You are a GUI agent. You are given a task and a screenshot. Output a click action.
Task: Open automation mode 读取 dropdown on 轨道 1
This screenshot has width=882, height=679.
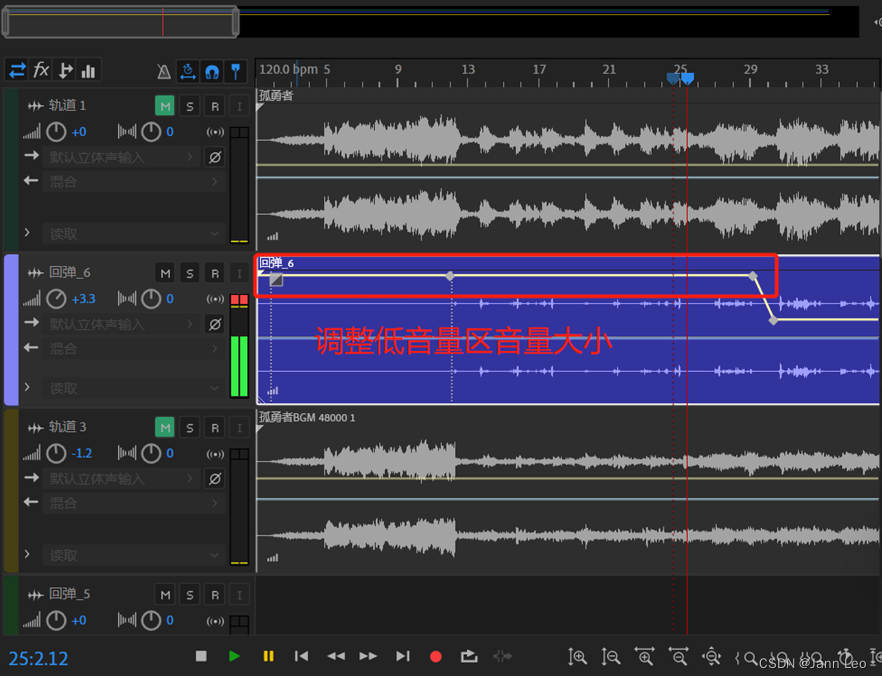(134, 233)
